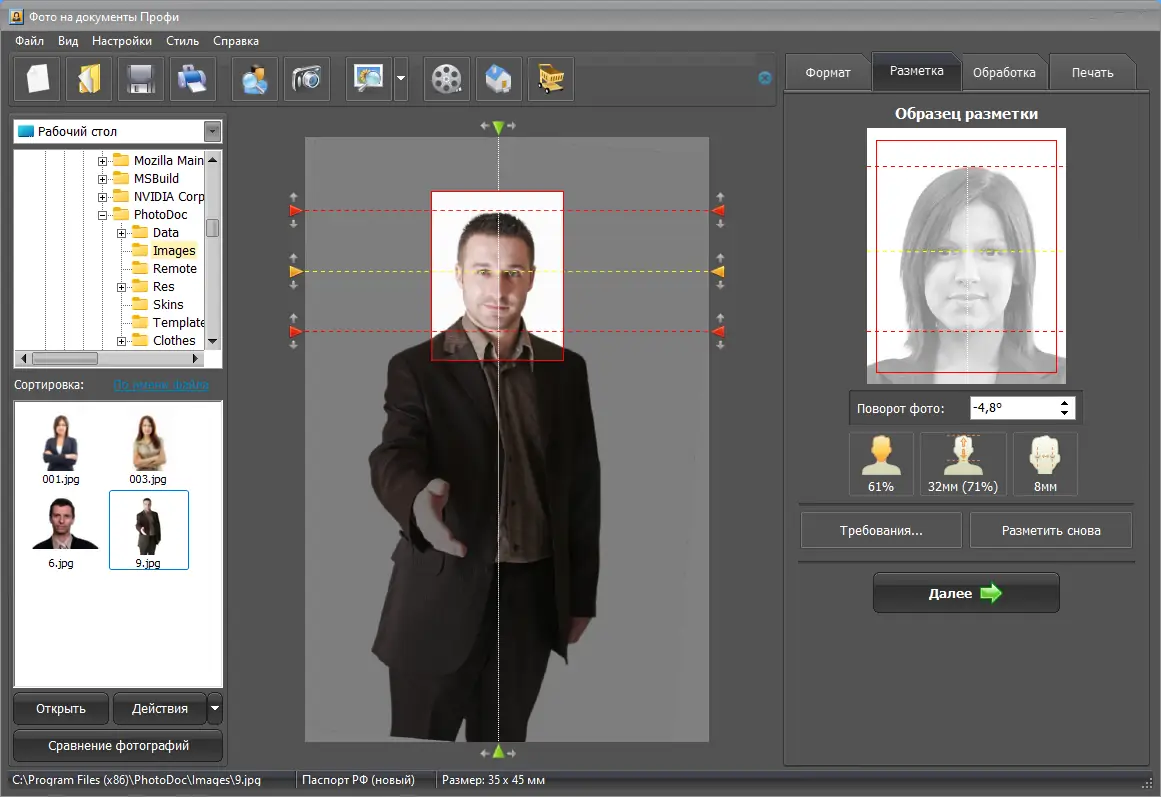Click the floppy disk save icon
This screenshot has width=1161, height=797.
pos(141,79)
